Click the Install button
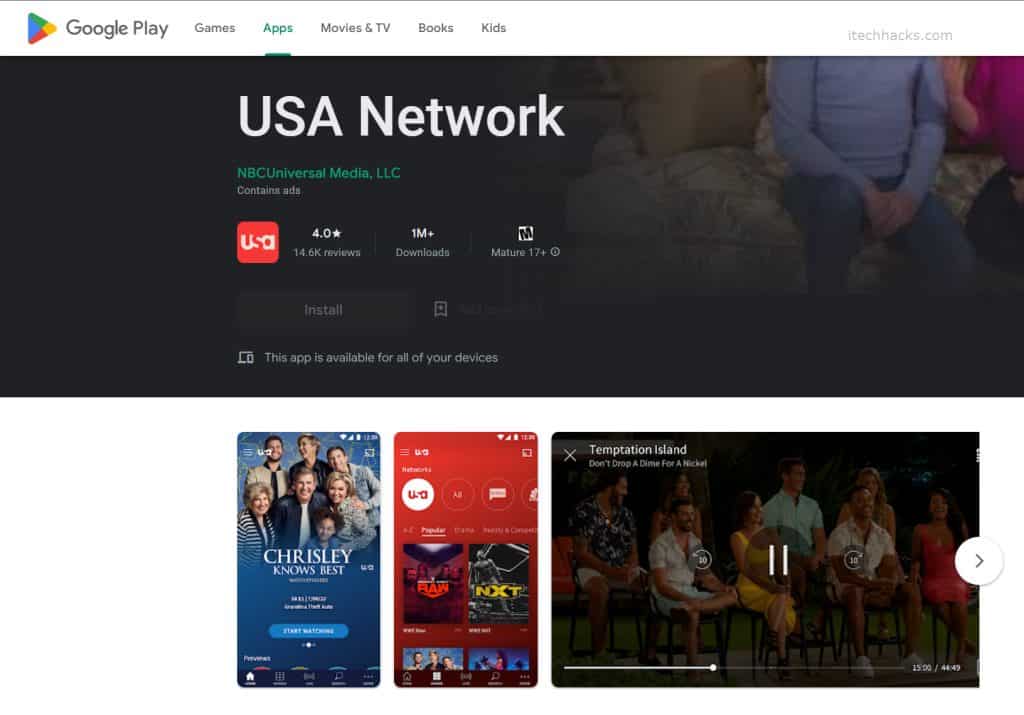The image size is (1024, 715). click(x=323, y=310)
